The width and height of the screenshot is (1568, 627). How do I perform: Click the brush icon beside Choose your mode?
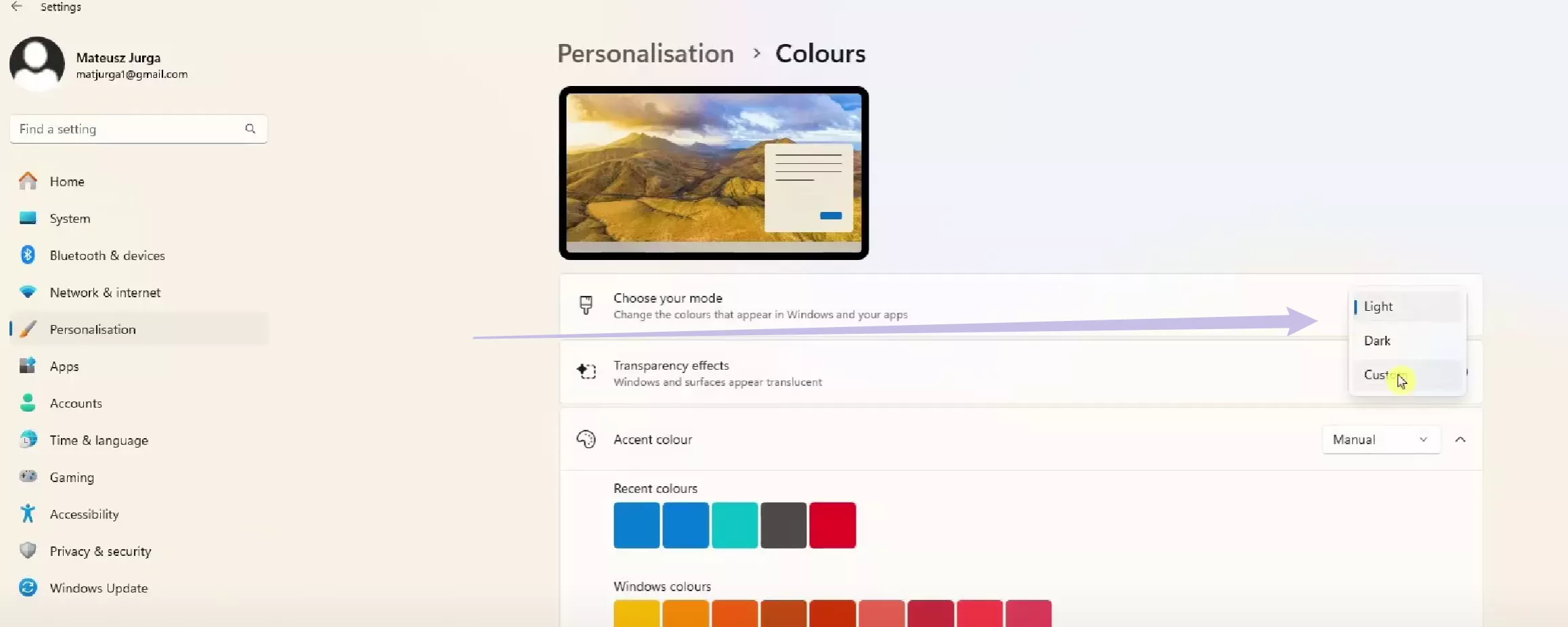coord(586,305)
